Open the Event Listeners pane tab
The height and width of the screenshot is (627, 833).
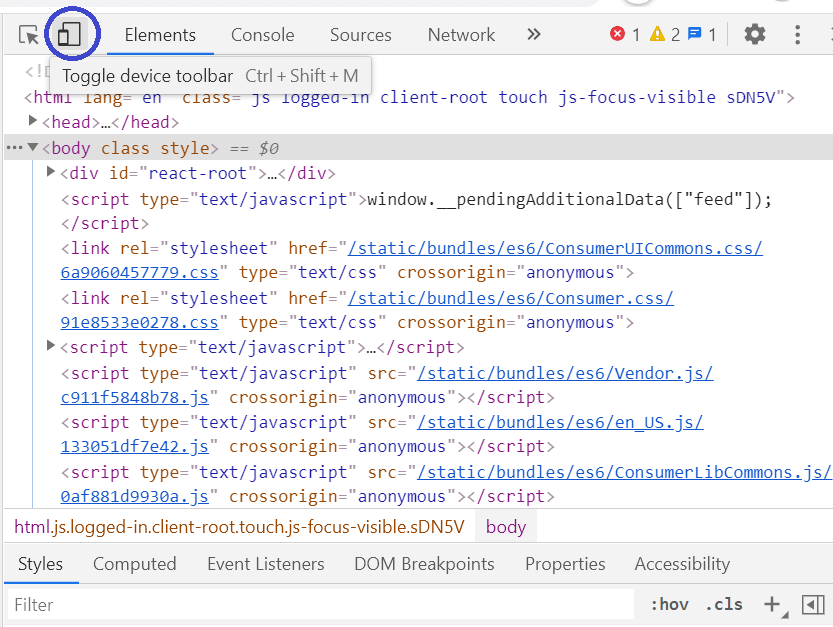(266, 564)
